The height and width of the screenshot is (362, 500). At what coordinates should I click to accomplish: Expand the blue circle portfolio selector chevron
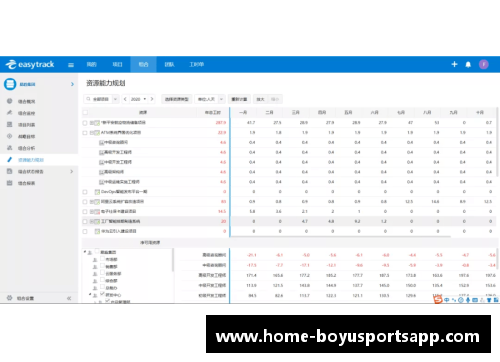pos(72,84)
